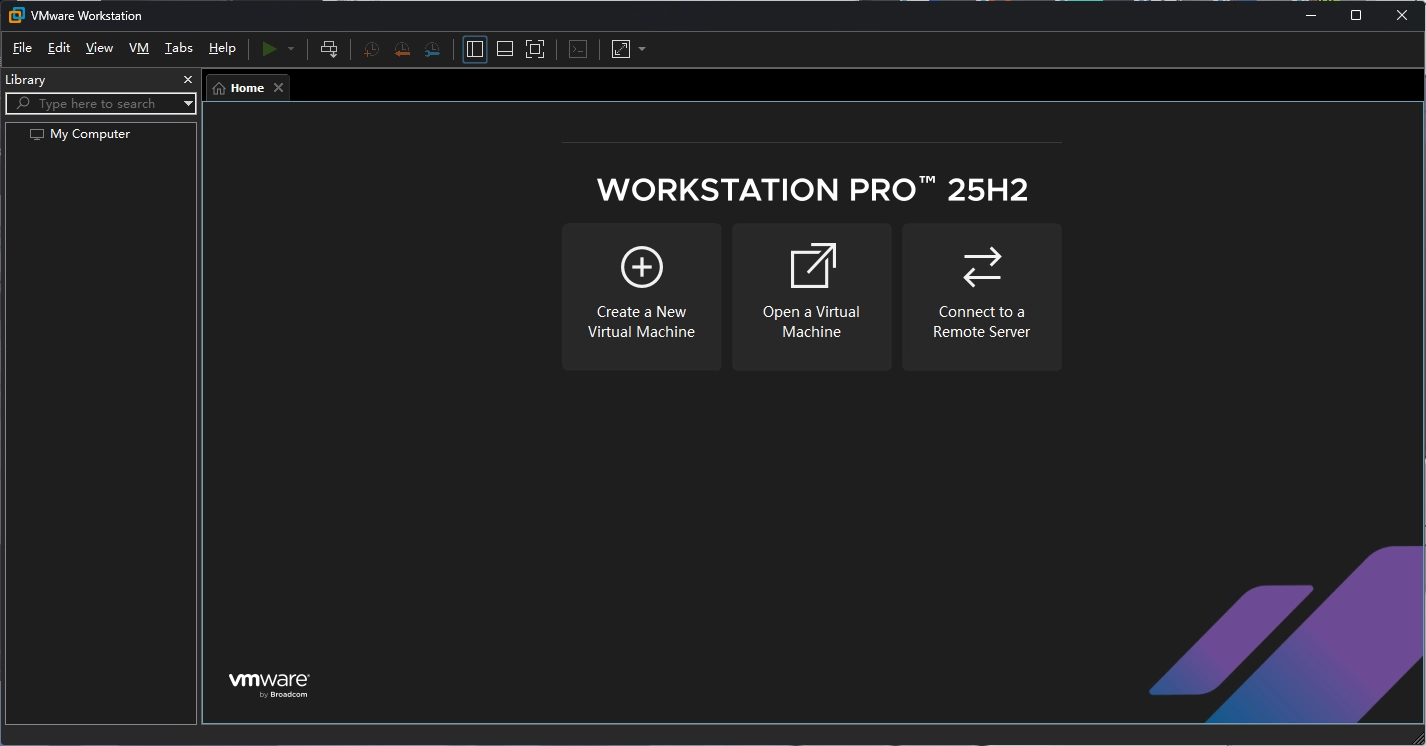
Task: Expand the Library search filter dropdown
Action: tap(188, 103)
